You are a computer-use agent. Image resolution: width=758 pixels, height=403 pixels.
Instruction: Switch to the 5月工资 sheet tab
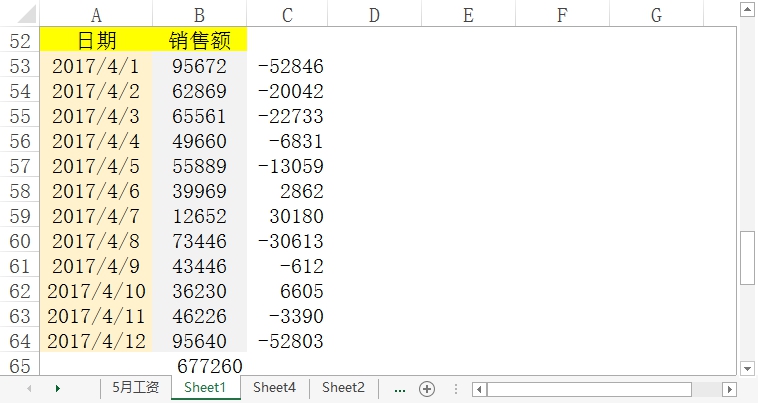click(x=136, y=388)
